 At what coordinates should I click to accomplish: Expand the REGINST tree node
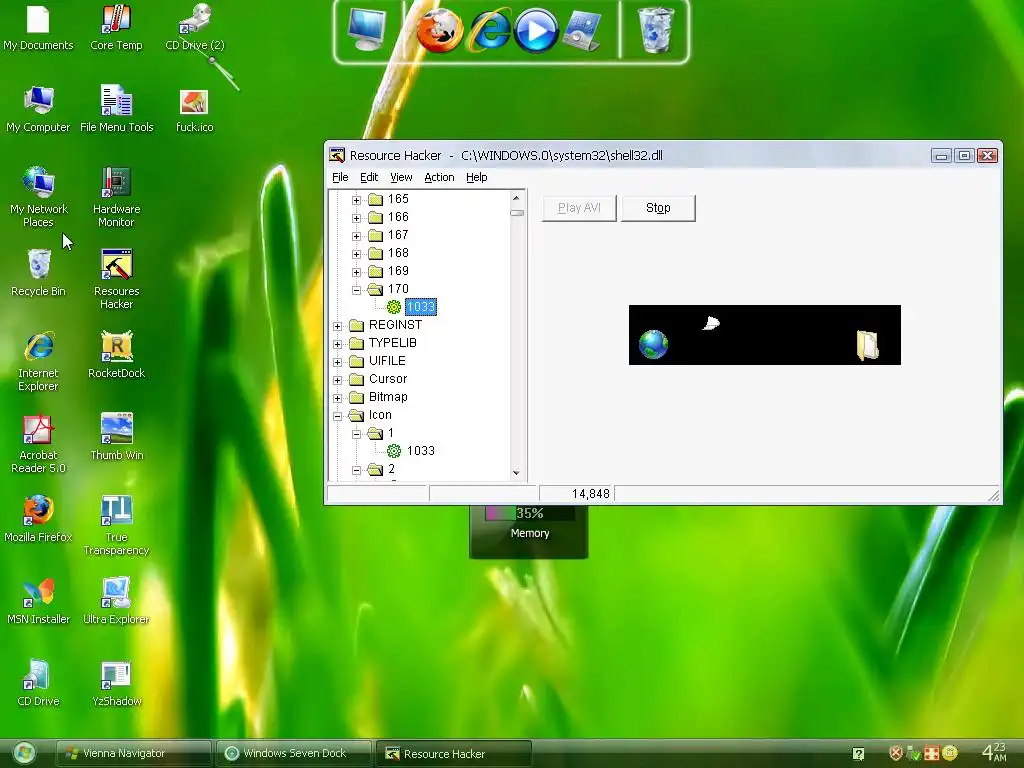(338, 326)
